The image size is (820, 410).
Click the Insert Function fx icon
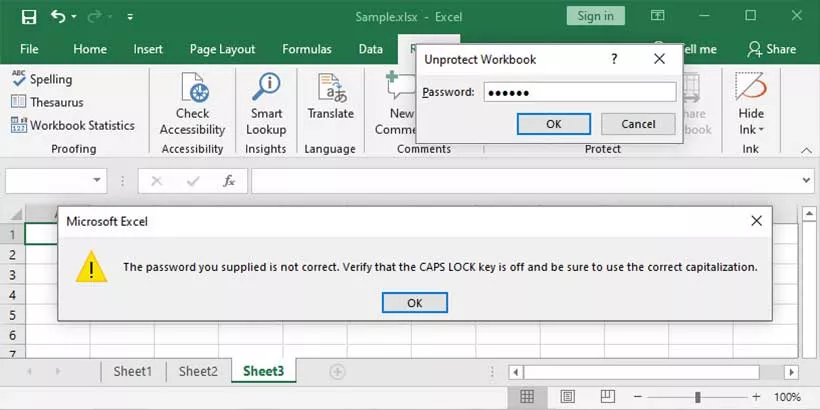(229, 181)
